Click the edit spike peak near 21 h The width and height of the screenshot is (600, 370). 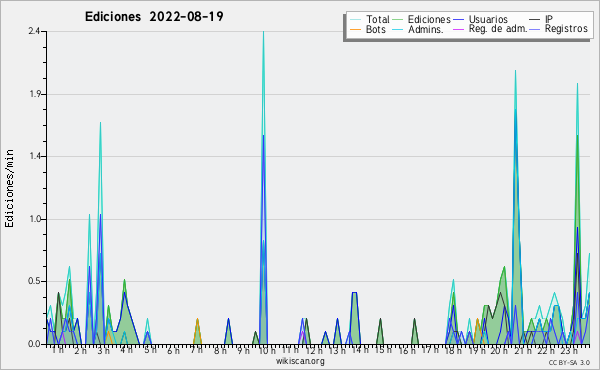515,71
